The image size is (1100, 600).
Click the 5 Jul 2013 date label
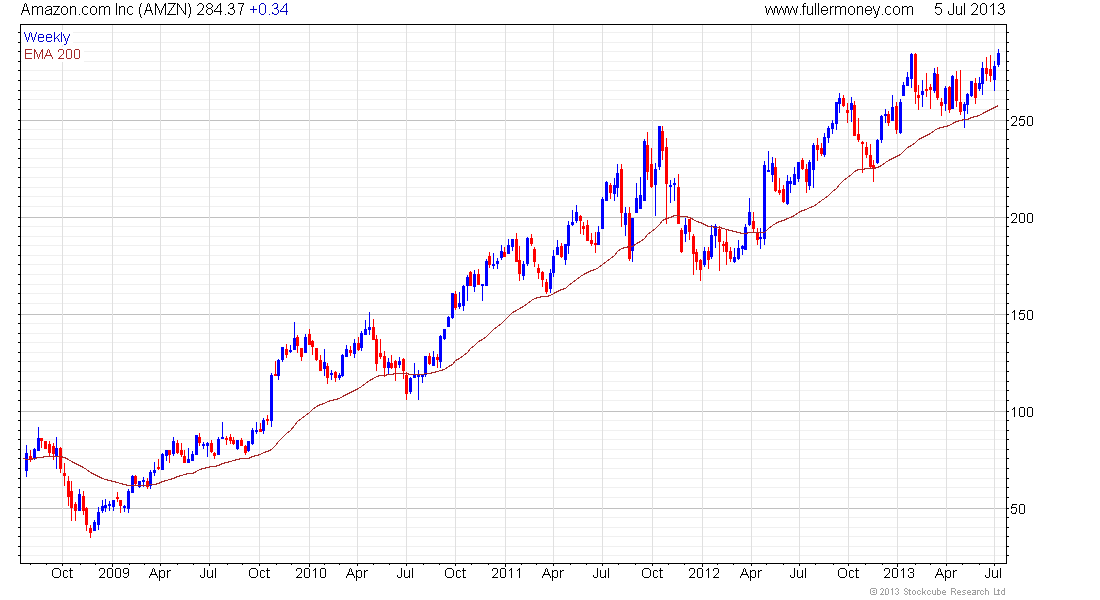(x=969, y=10)
